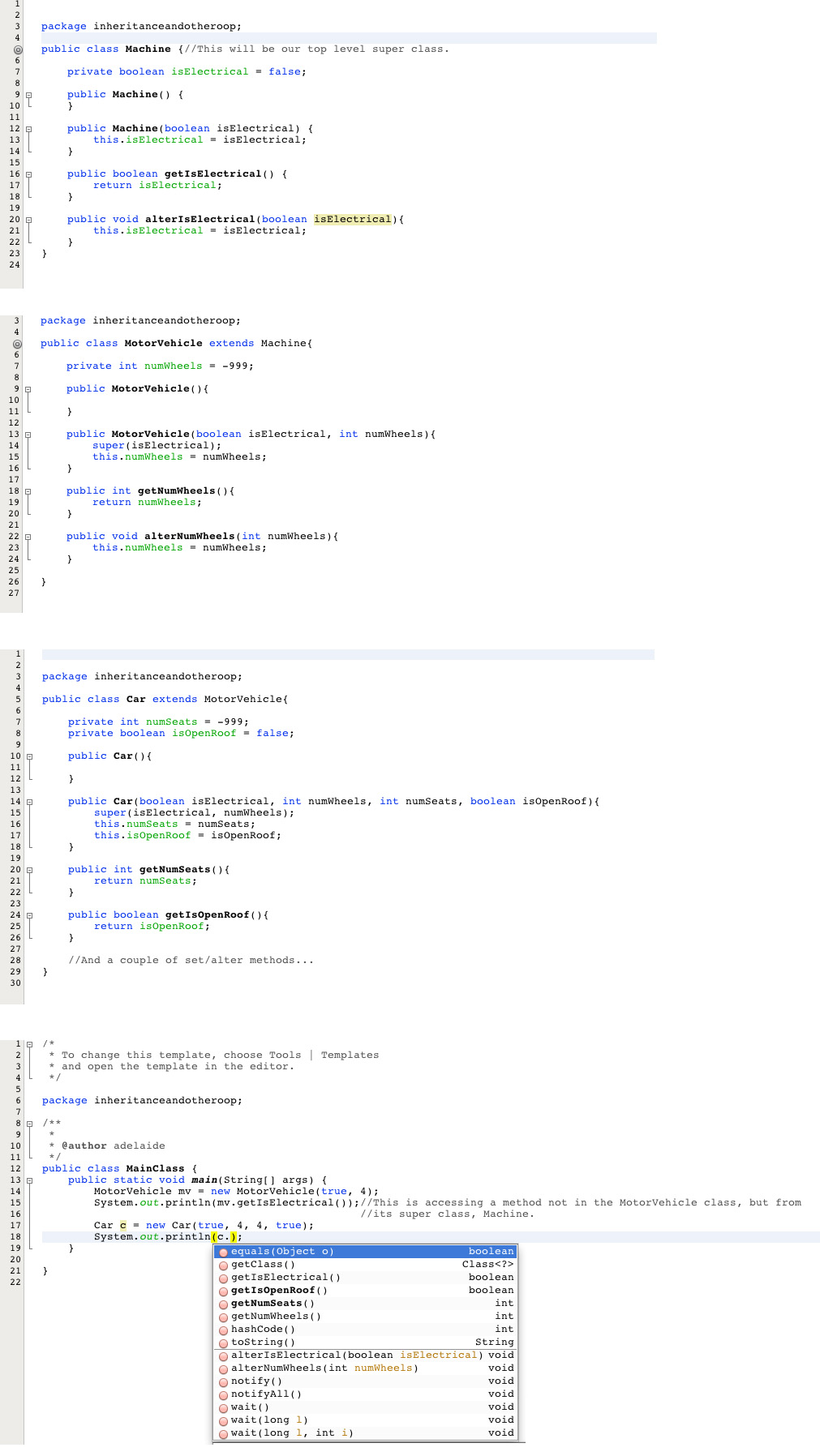Image resolution: width=820 pixels, height=1456 pixels.
Task: Collapse the alterNumWheels method fold
Action: click(x=28, y=537)
